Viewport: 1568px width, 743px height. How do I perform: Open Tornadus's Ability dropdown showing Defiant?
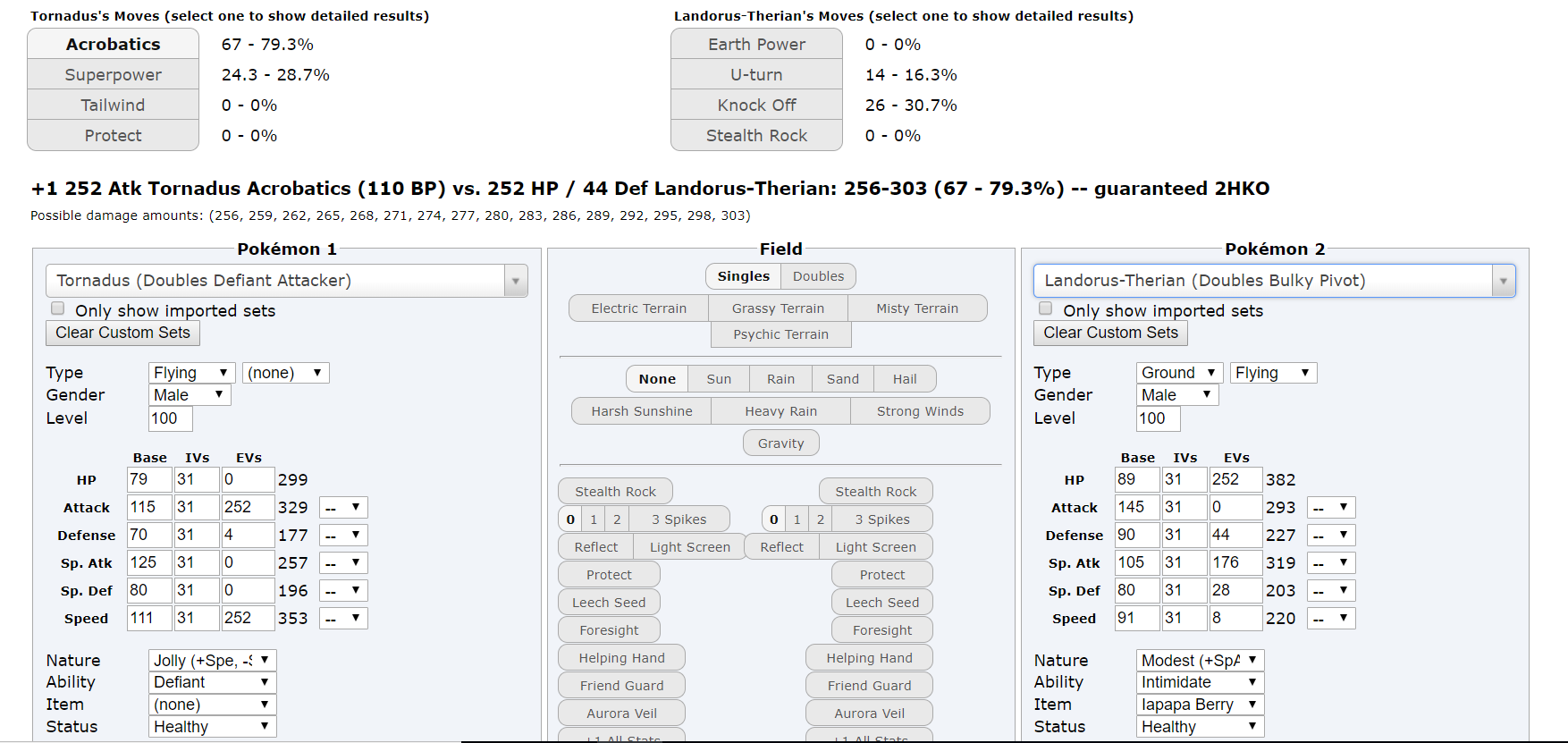pos(213,682)
